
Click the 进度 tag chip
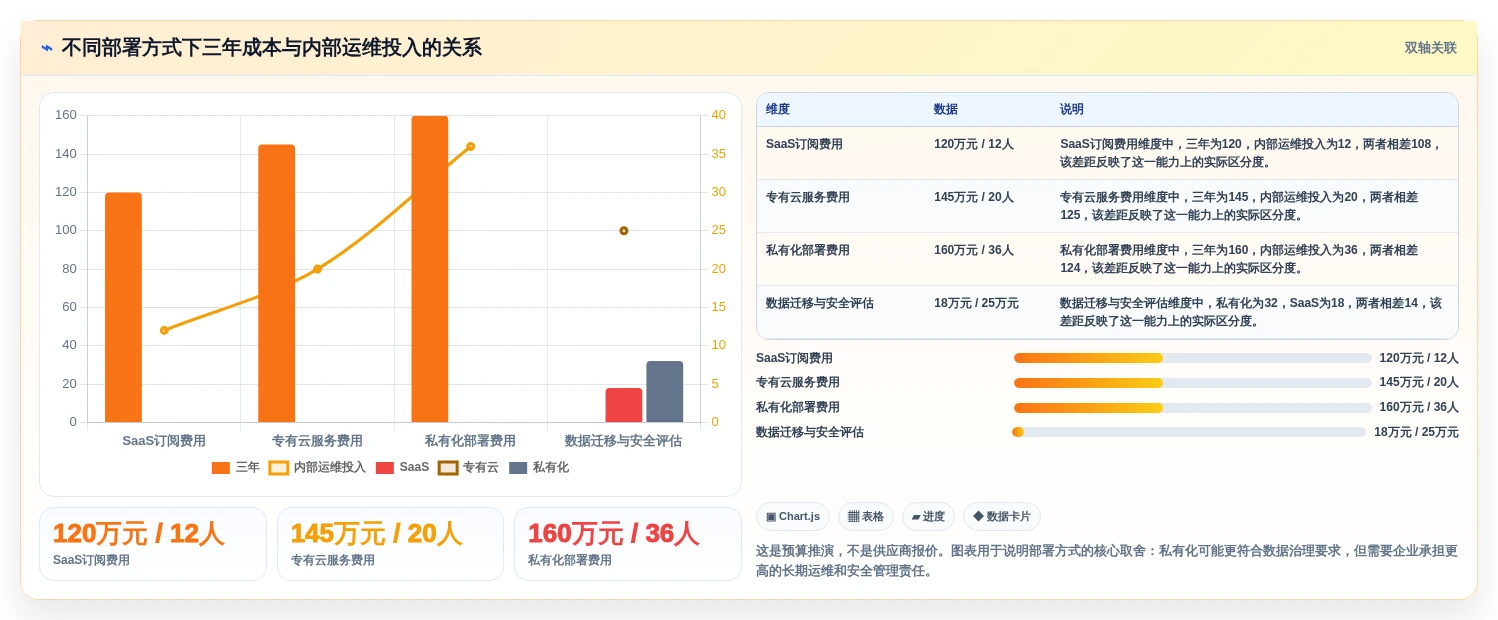pos(928,516)
